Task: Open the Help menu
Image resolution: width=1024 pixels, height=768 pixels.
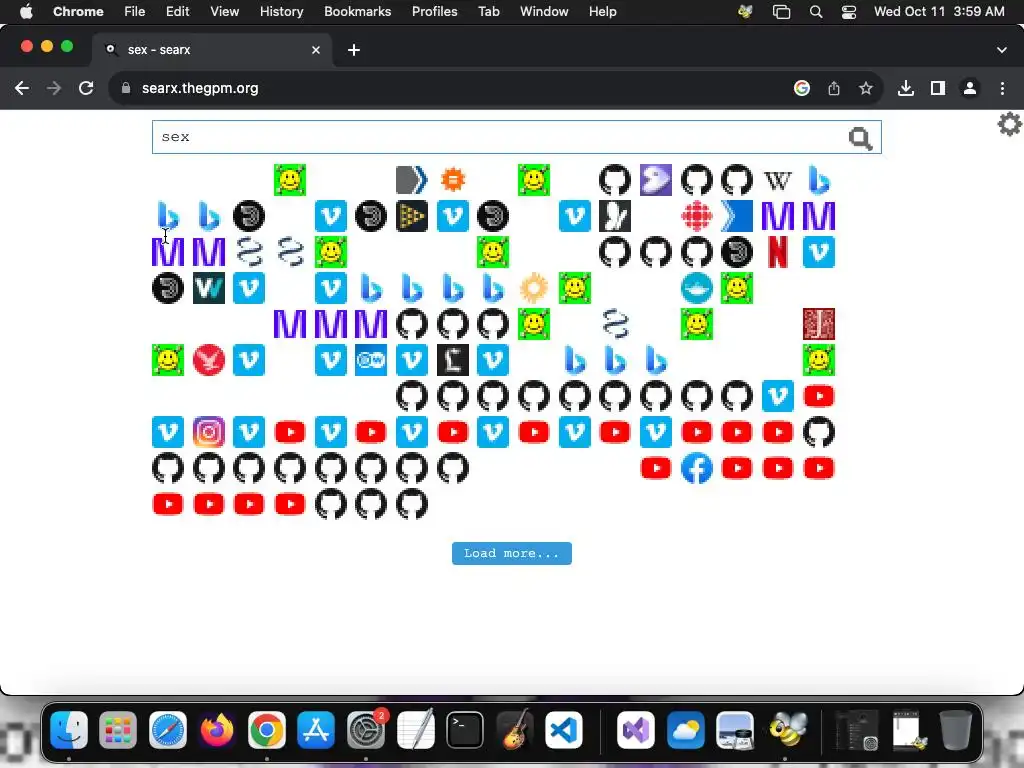Action: [x=602, y=12]
